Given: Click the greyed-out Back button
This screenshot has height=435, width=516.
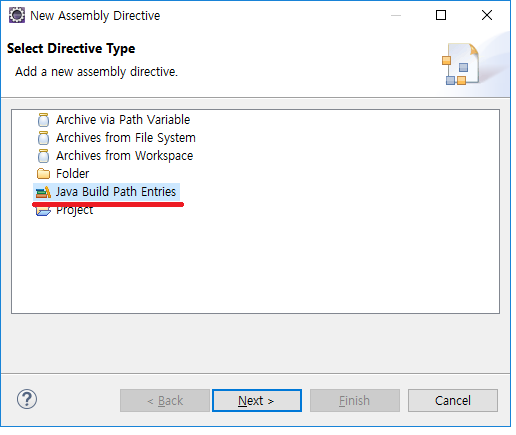Looking at the screenshot, I should tap(165, 400).
